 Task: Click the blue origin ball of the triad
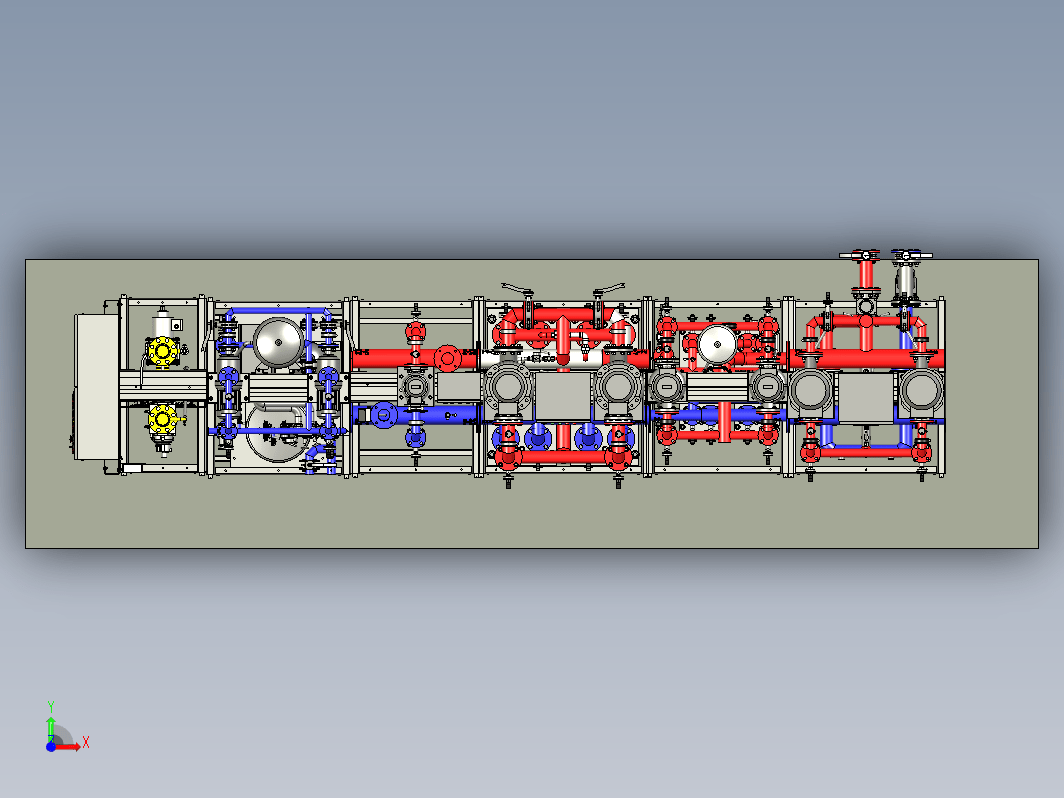[x=51, y=746]
